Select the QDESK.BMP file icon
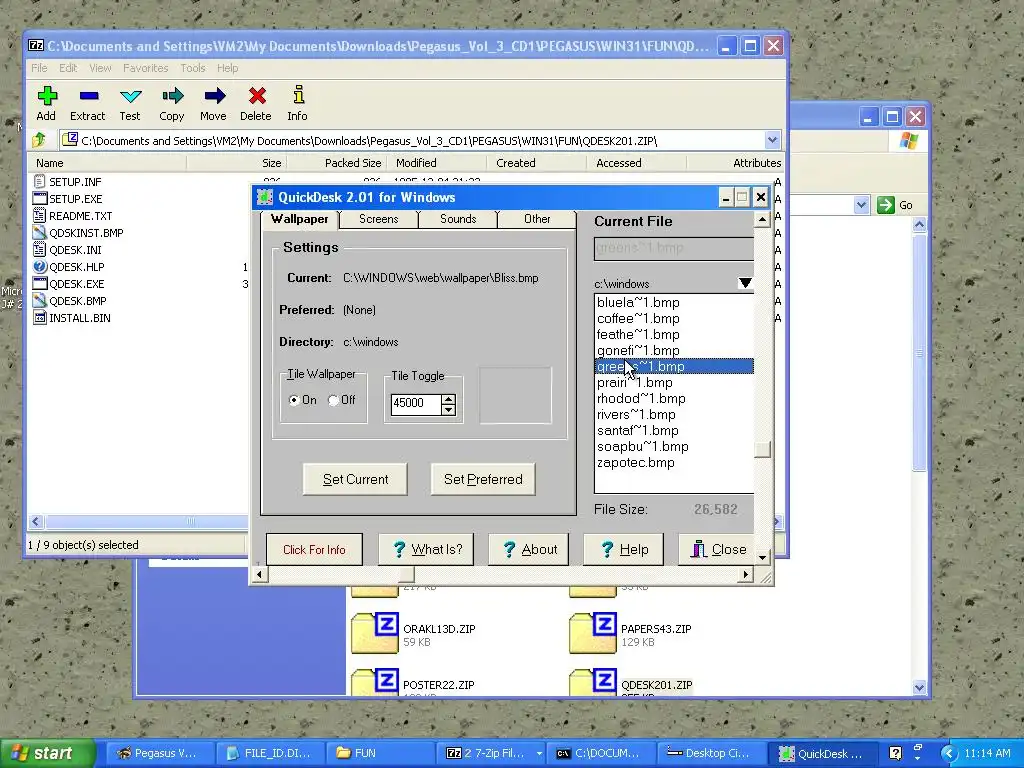This screenshot has width=1024, height=768. (40, 300)
